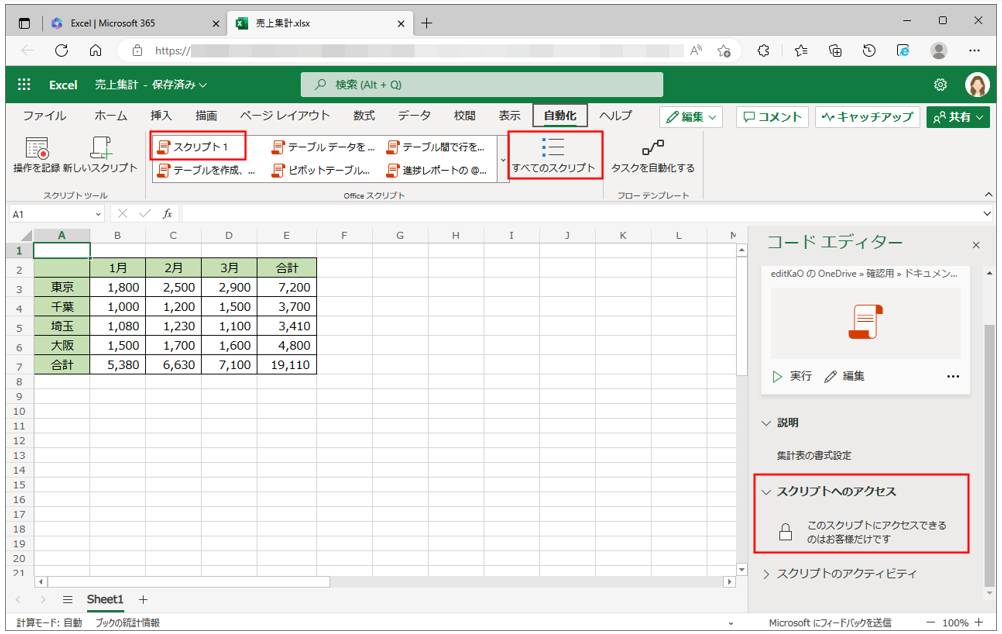
Task: Add this page to favorites
Action: click(x=724, y=50)
